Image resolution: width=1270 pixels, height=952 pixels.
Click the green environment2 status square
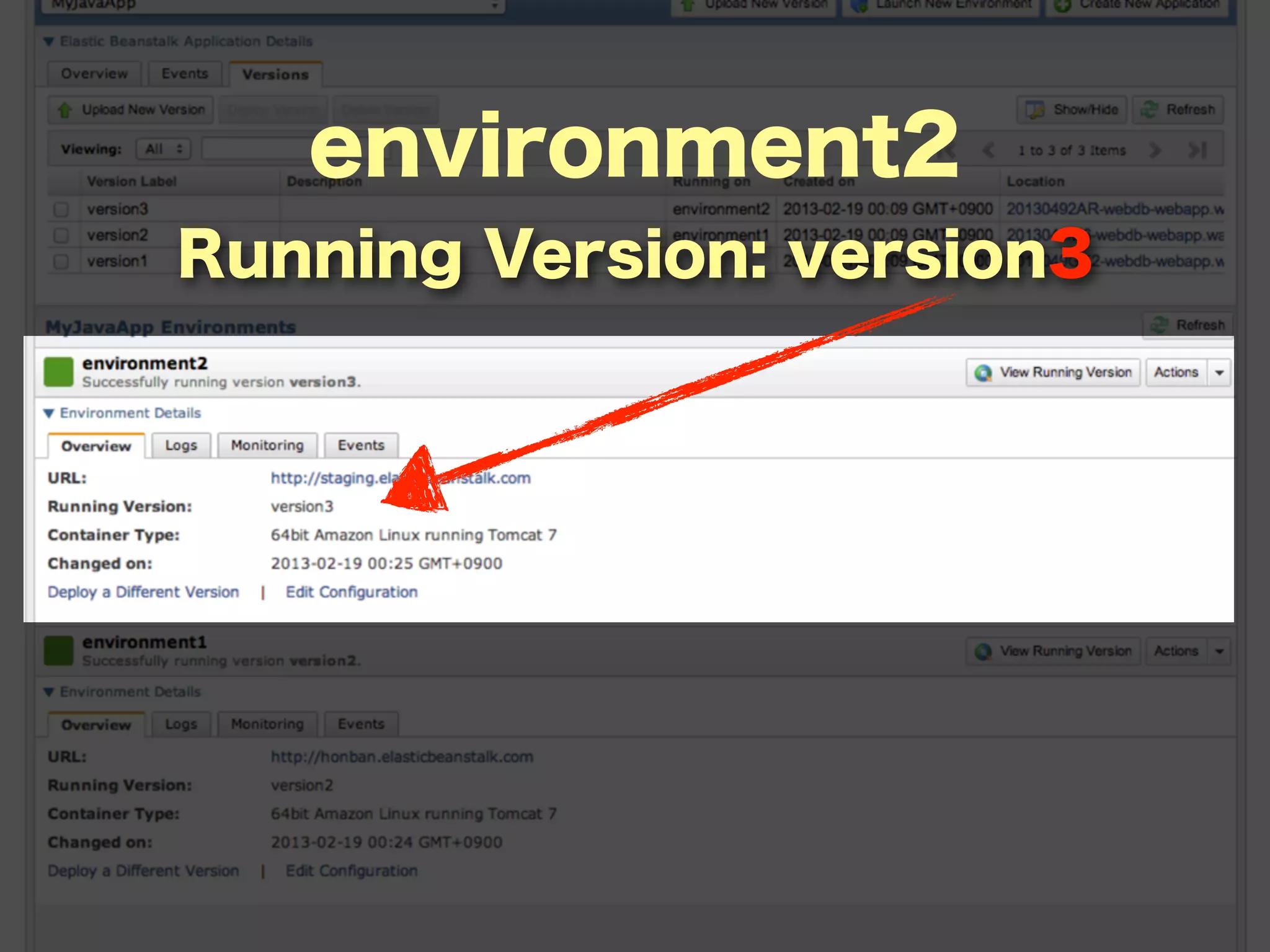click(x=59, y=372)
